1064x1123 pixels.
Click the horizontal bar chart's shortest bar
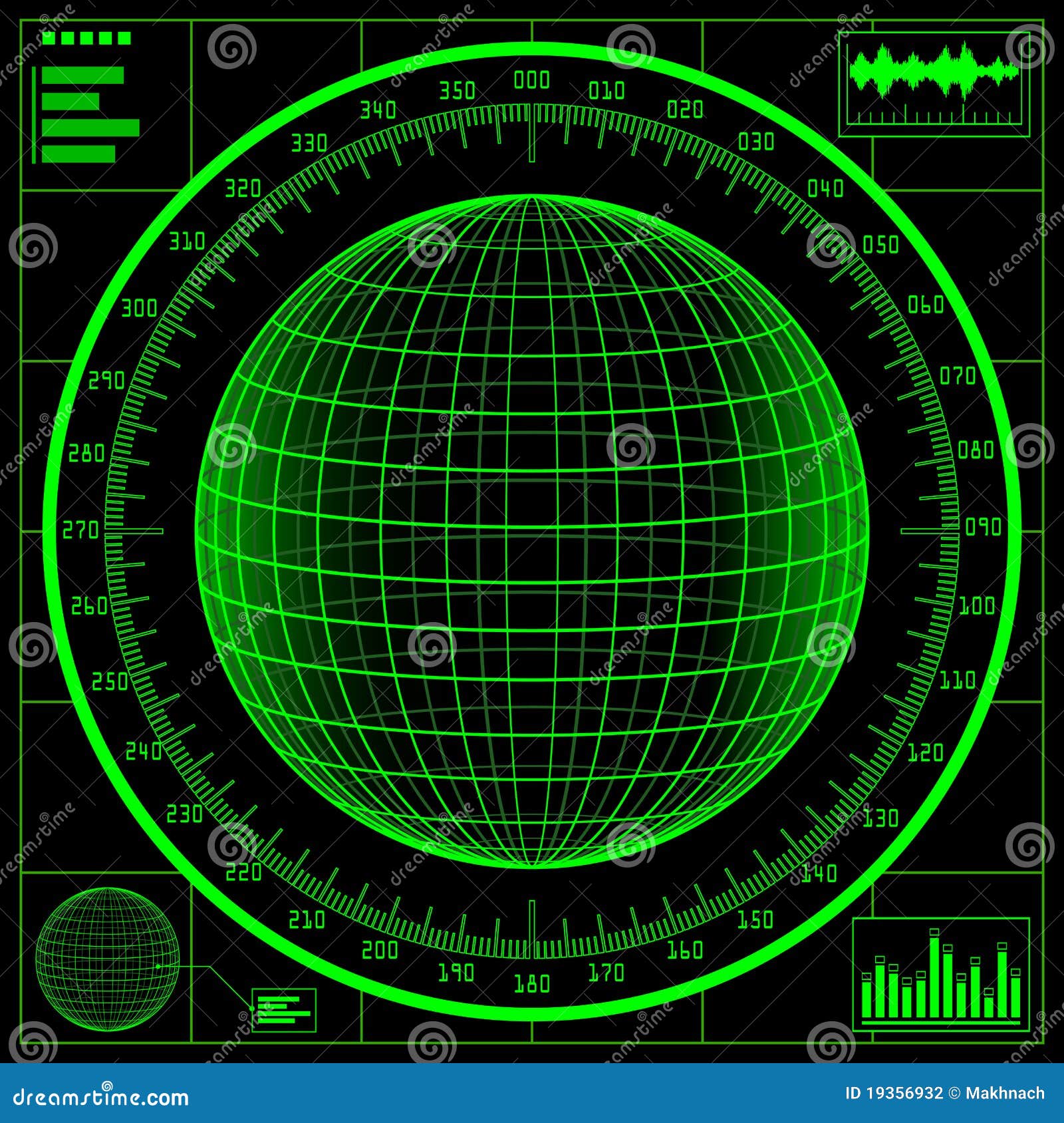pos(70,101)
